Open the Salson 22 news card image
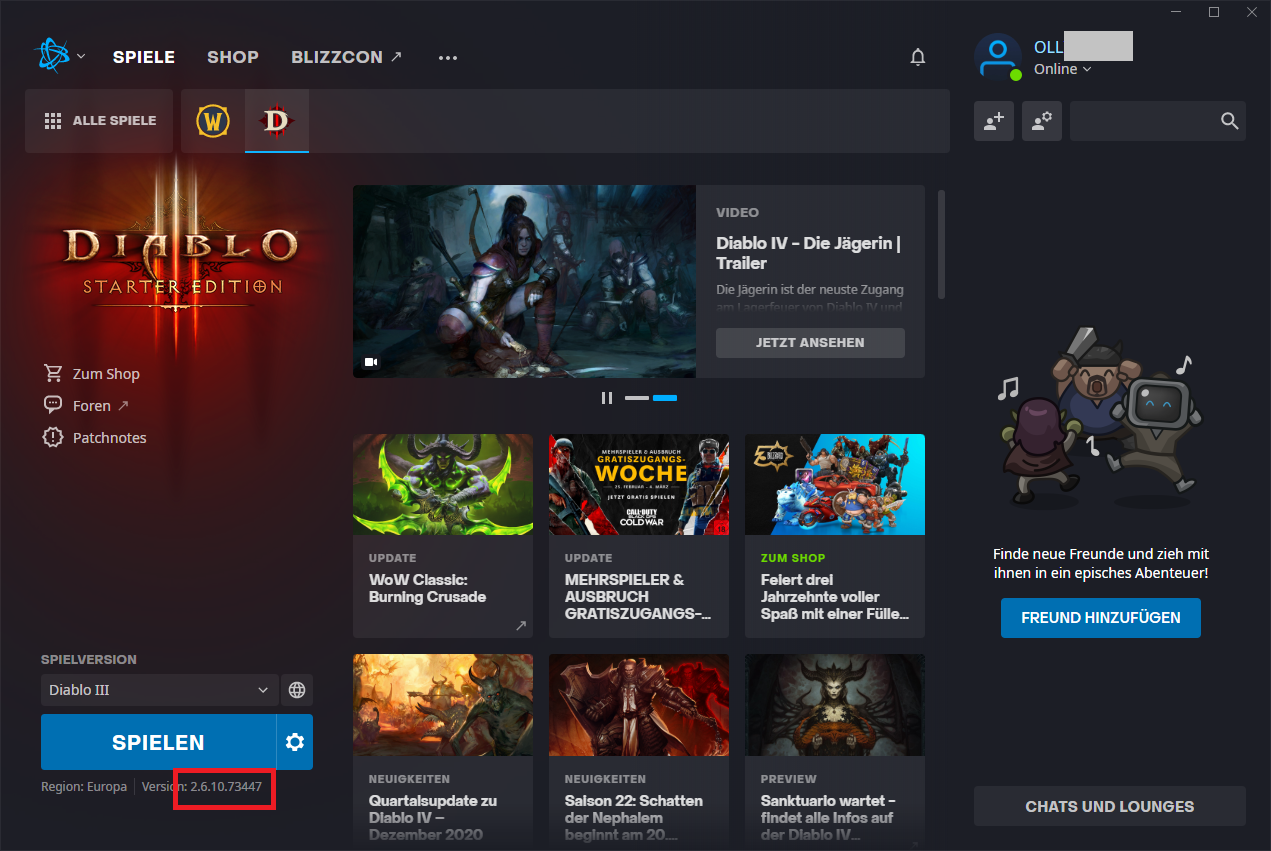The width and height of the screenshot is (1271, 851). pyautogui.click(x=639, y=705)
